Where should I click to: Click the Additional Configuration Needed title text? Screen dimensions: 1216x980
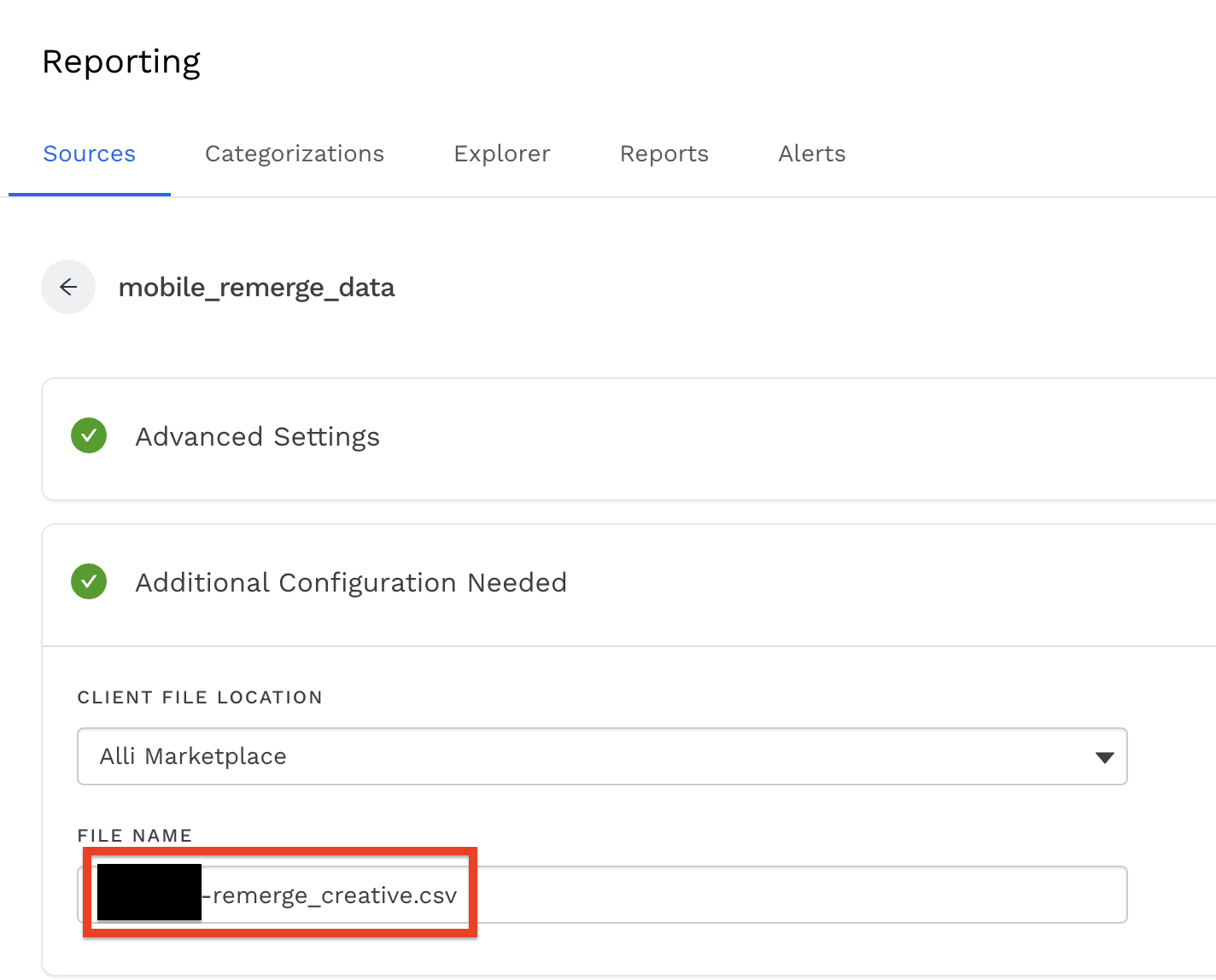[351, 583]
